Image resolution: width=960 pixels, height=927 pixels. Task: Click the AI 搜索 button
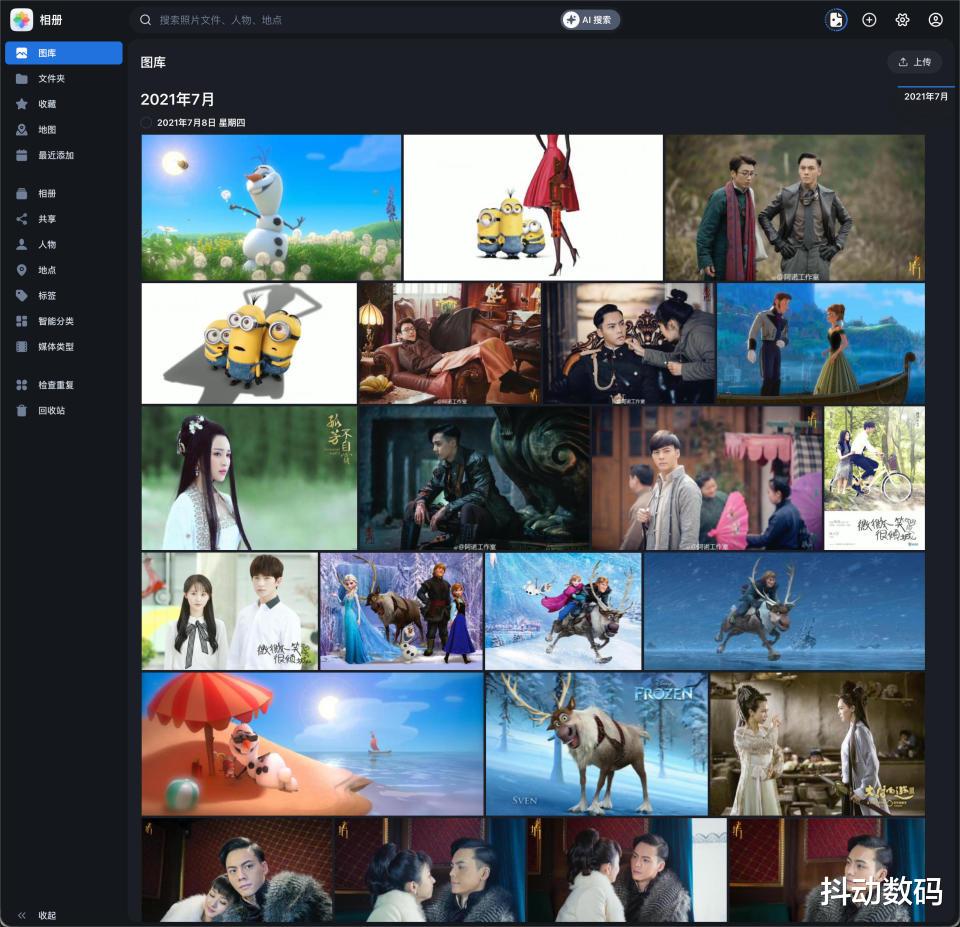(x=590, y=20)
